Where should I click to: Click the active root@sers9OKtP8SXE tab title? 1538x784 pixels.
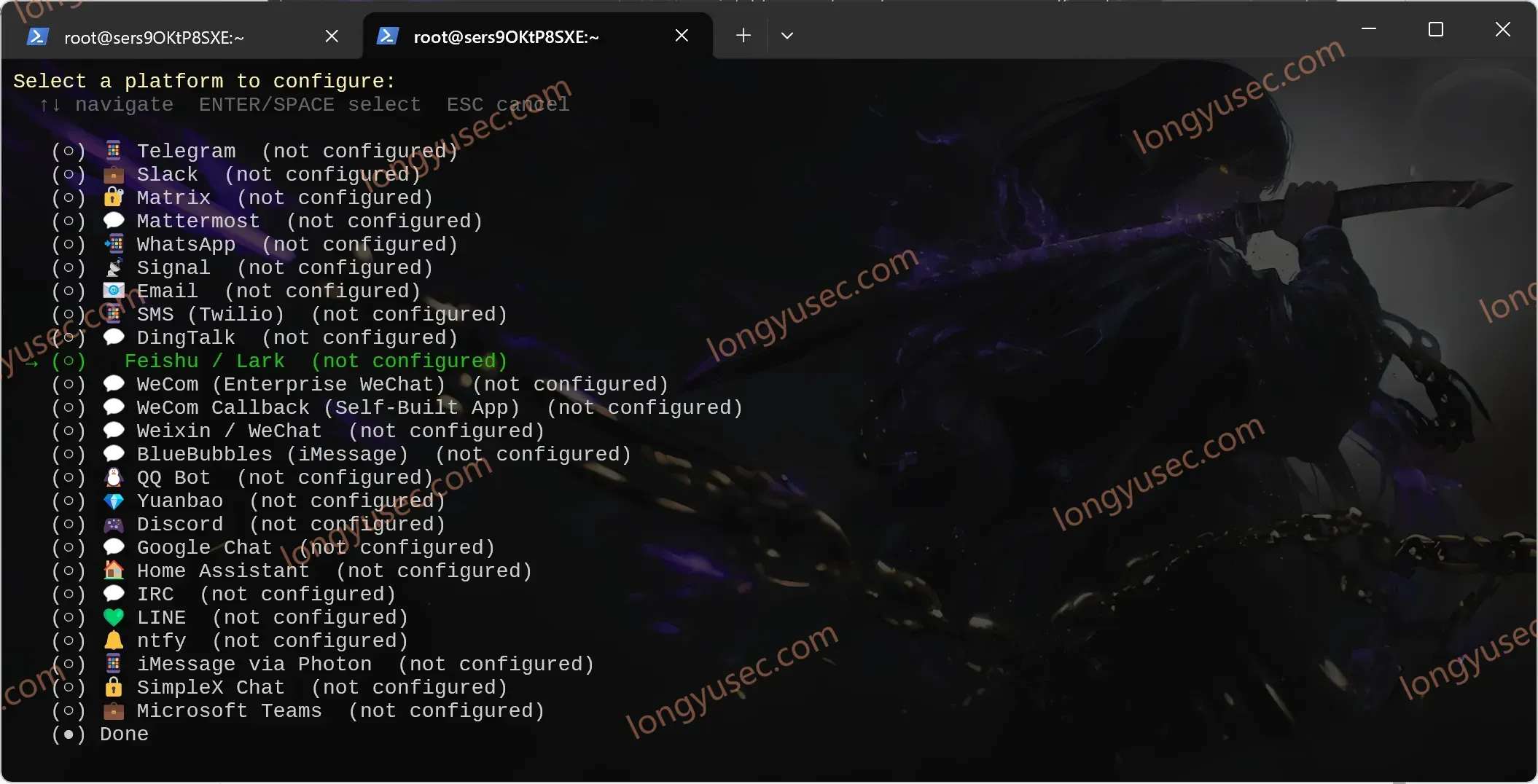[x=506, y=37]
